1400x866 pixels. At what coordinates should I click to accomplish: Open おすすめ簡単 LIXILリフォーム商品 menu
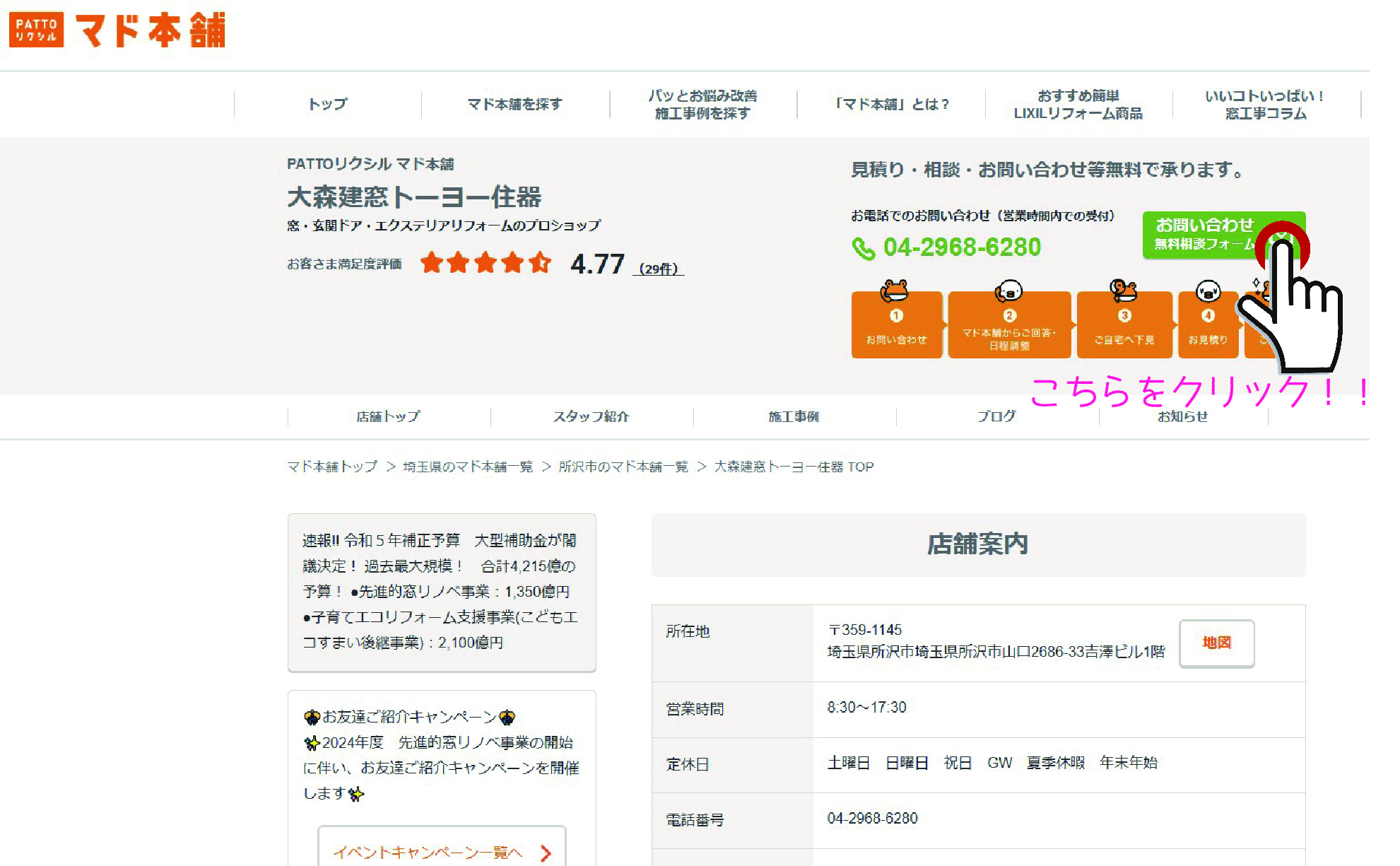pos(1078,104)
